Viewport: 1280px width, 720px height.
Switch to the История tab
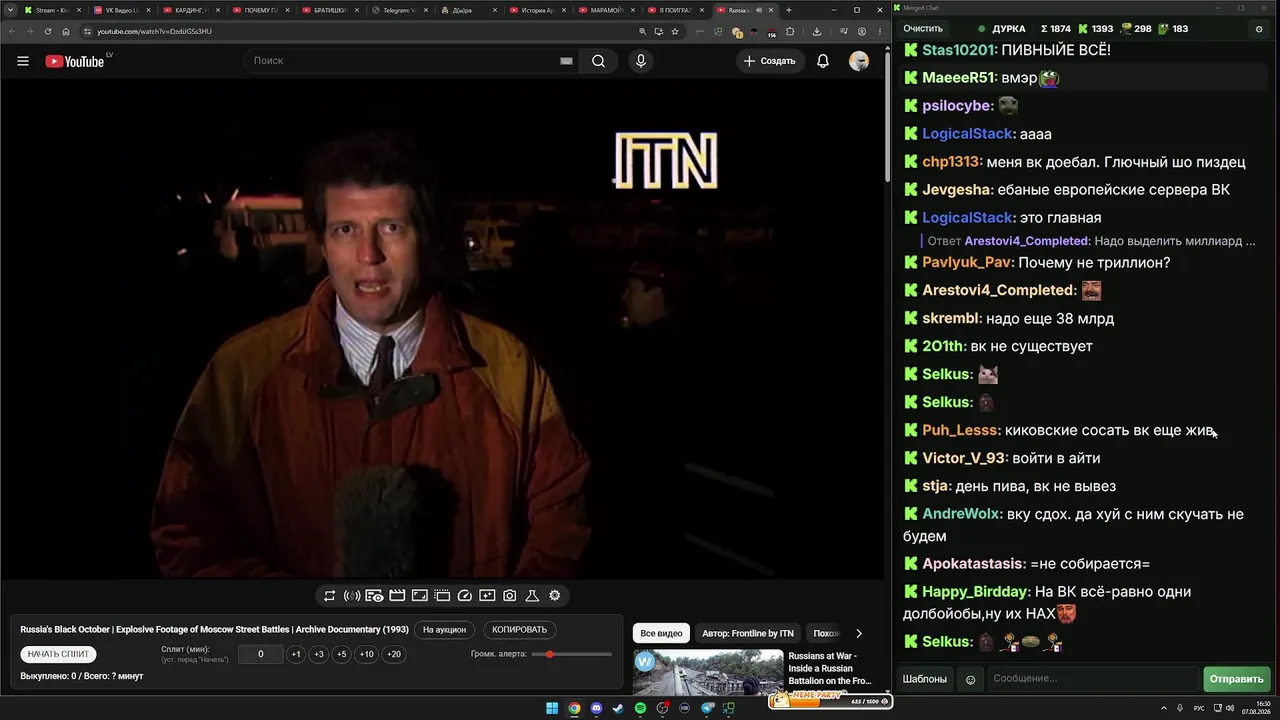pyautogui.click(x=537, y=10)
